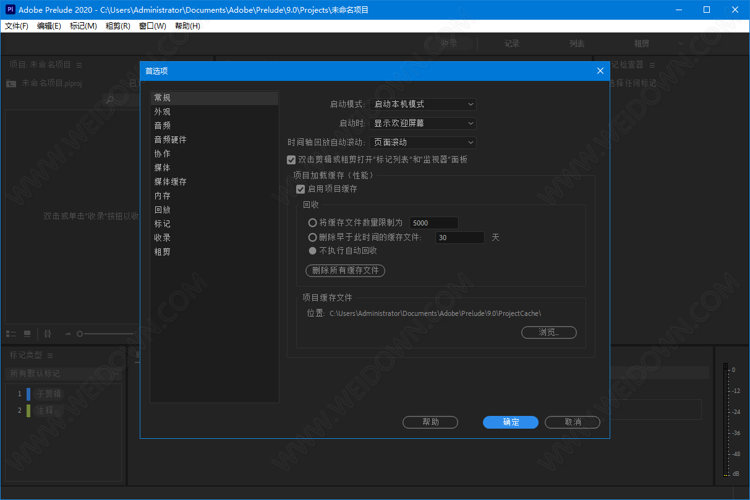
Task: Select 收录 preferences category
Action: 214,238
